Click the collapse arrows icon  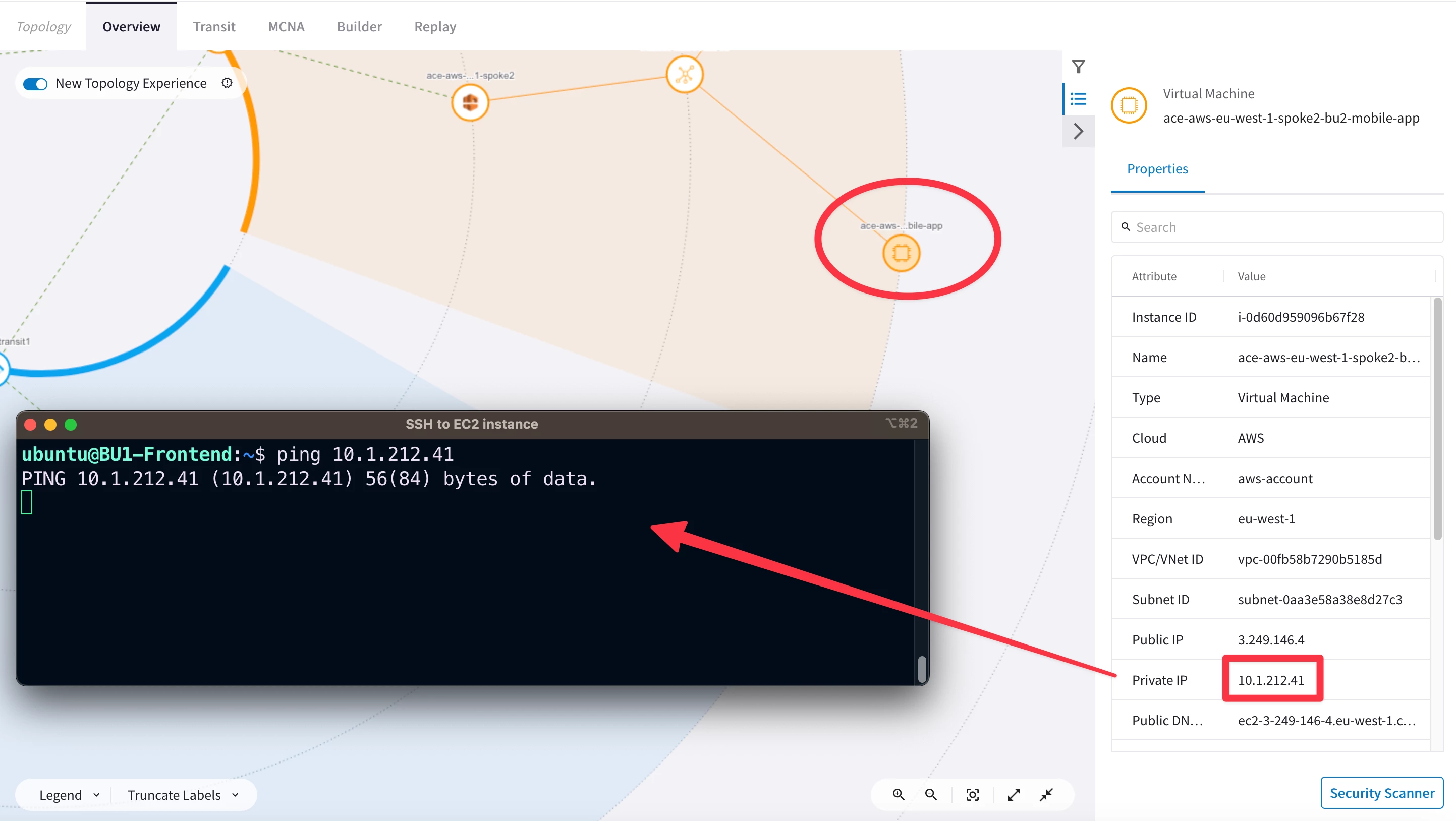[x=1046, y=794]
